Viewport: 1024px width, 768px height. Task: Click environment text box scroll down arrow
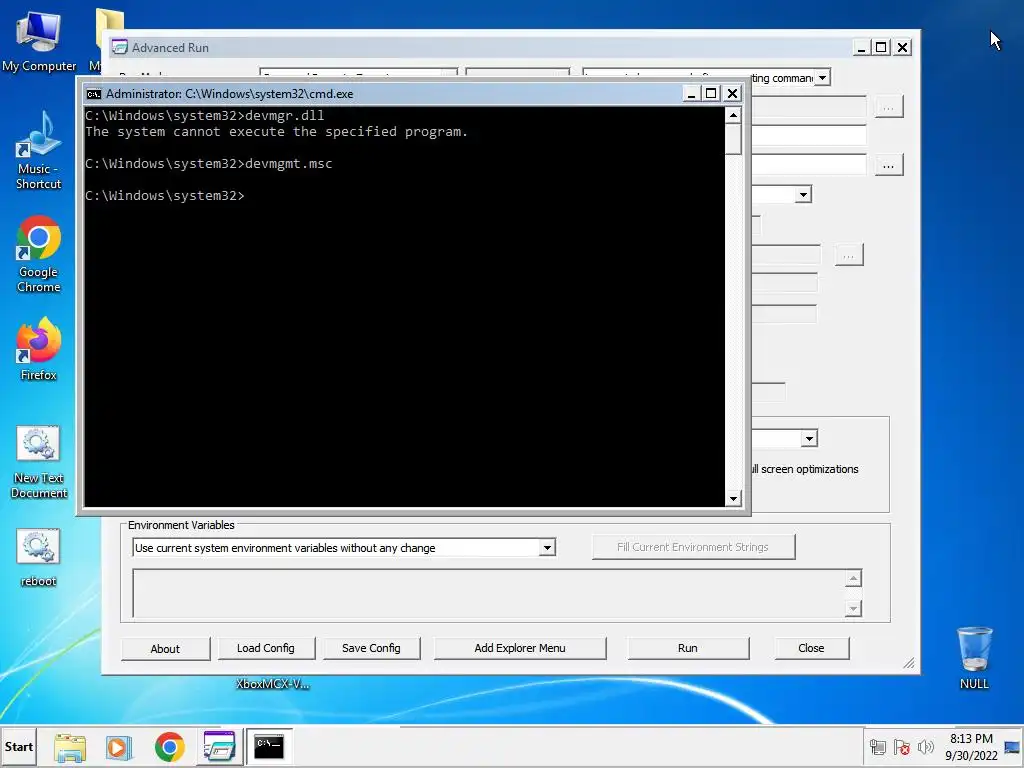point(853,609)
